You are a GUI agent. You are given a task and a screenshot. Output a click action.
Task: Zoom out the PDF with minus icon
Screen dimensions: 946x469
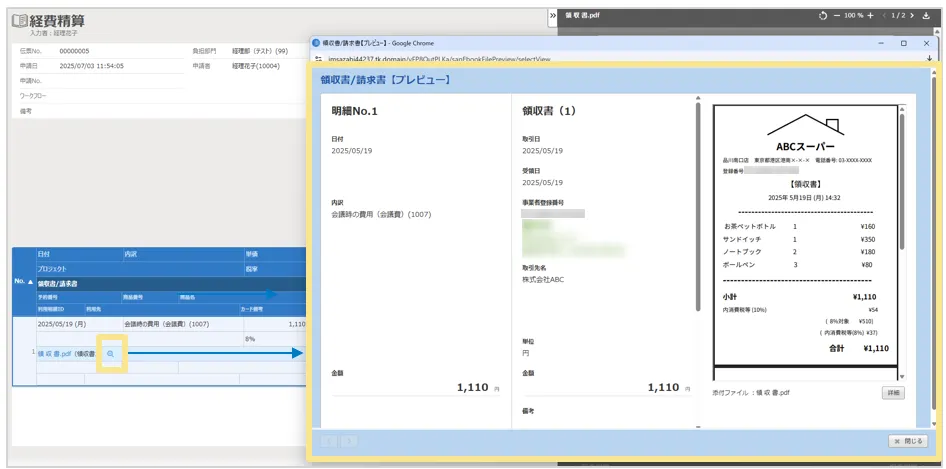coord(837,15)
